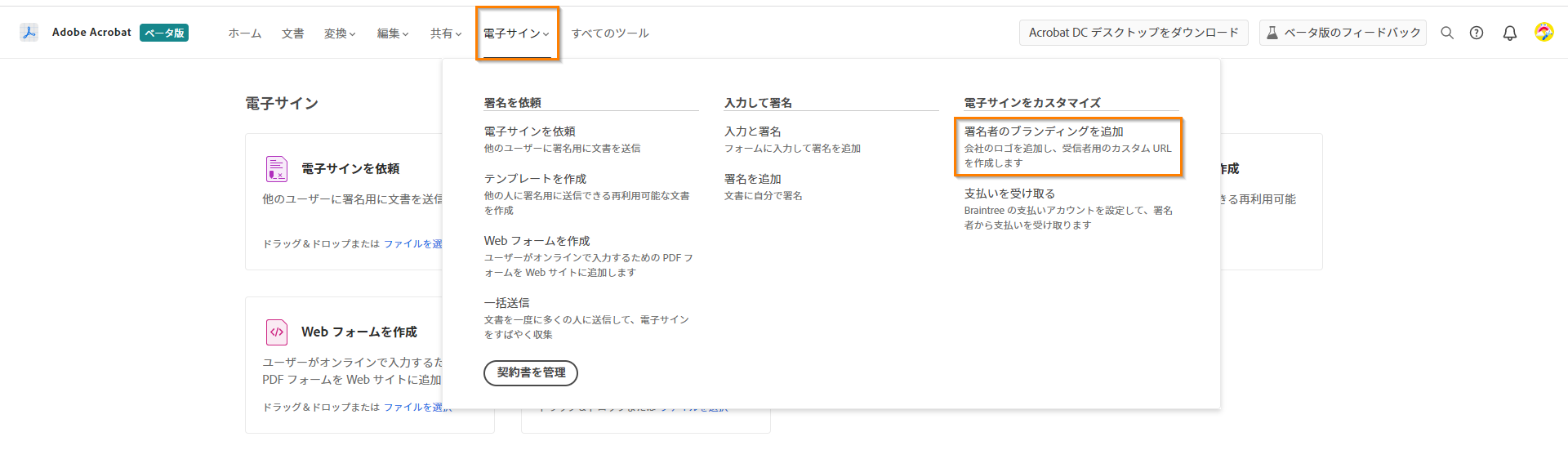Click the 契約書を管理 button
This screenshot has height=459, width=1568.
[x=531, y=372]
